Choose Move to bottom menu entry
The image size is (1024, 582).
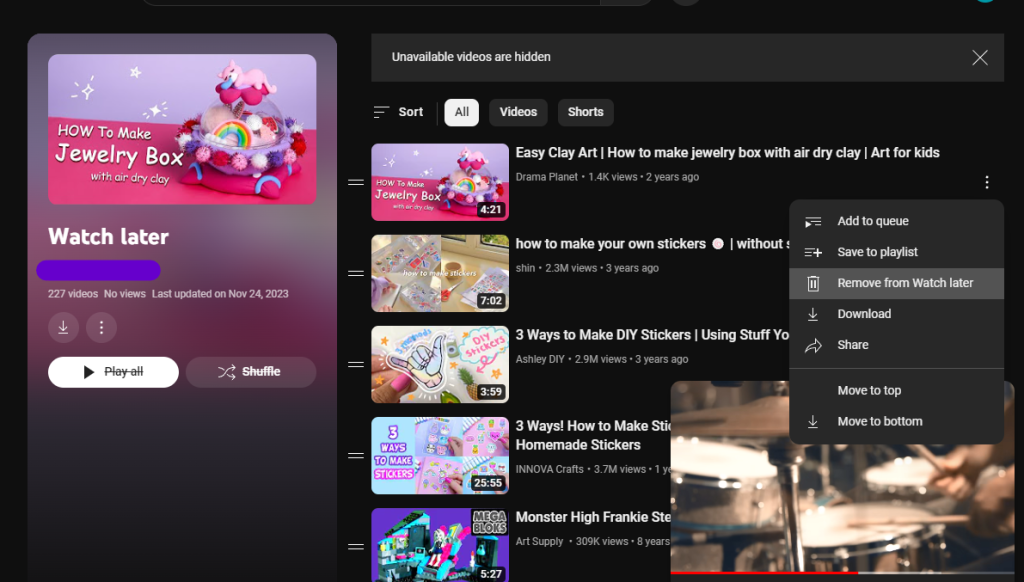pyautogui.click(x=896, y=421)
